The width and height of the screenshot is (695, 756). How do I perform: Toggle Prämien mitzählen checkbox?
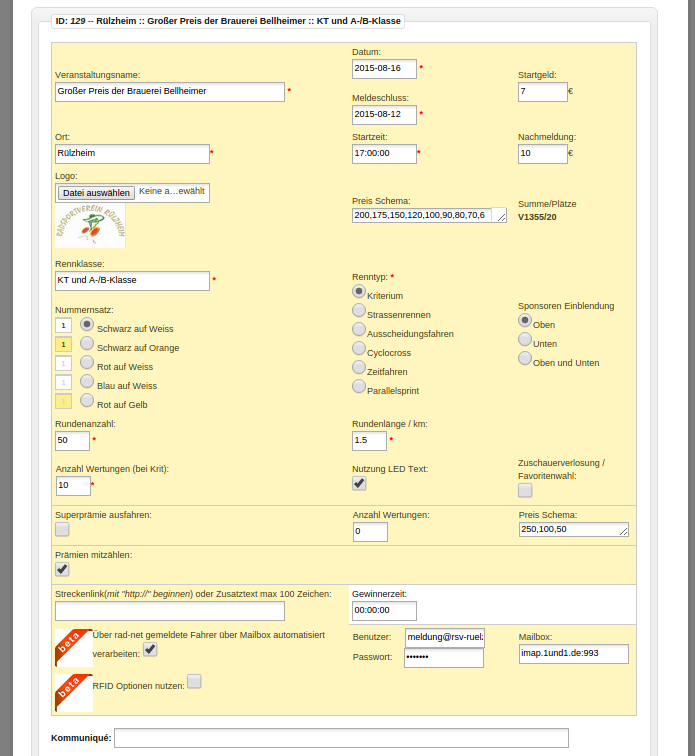click(x=62, y=569)
